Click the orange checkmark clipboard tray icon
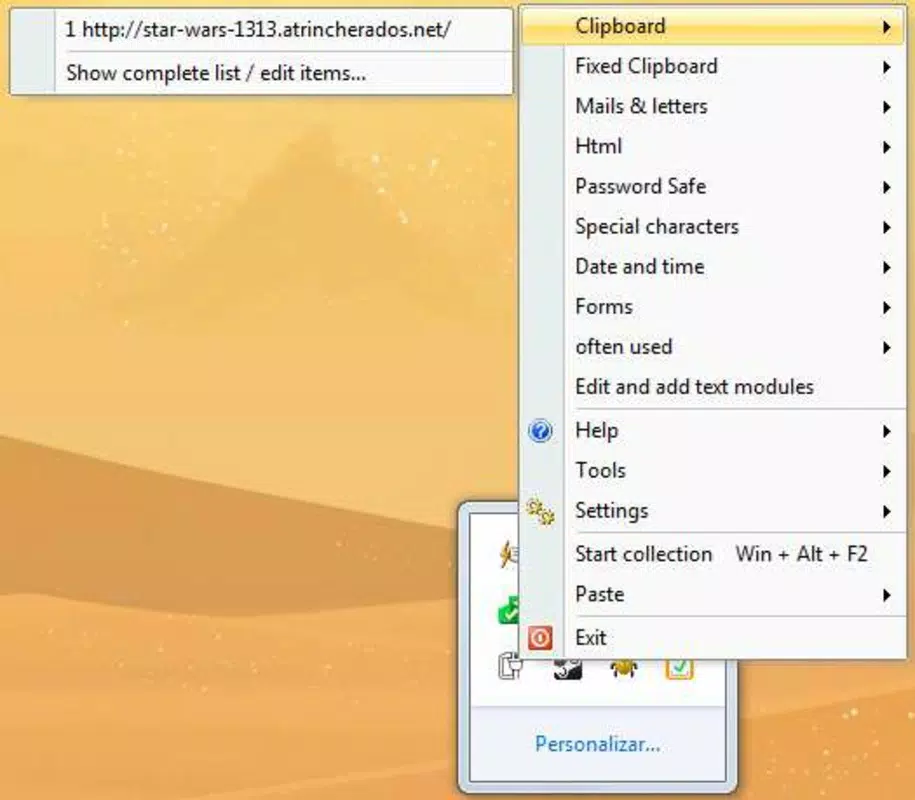This screenshot has width=915, height=800. point(679,669)
